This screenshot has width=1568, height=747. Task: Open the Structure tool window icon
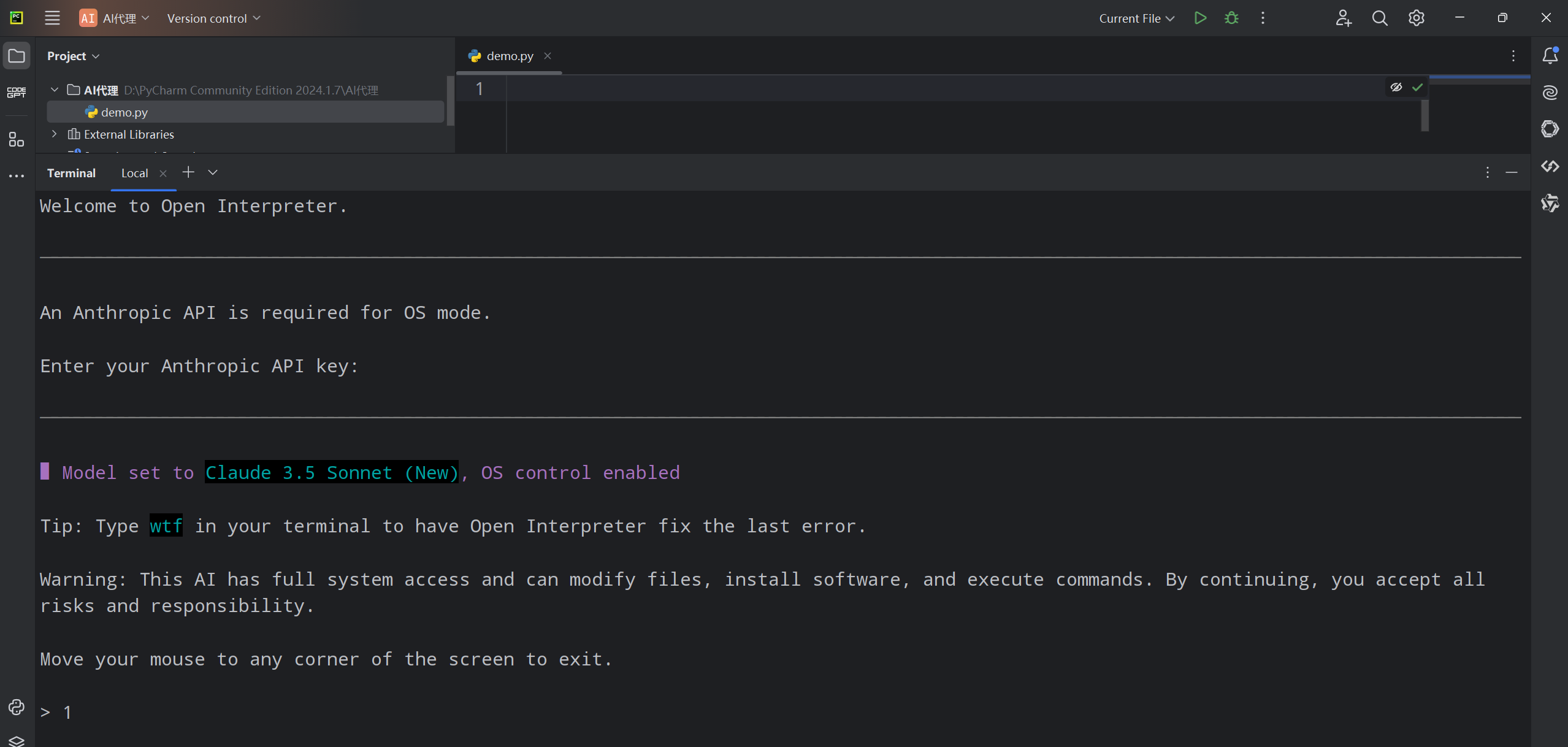17,139
